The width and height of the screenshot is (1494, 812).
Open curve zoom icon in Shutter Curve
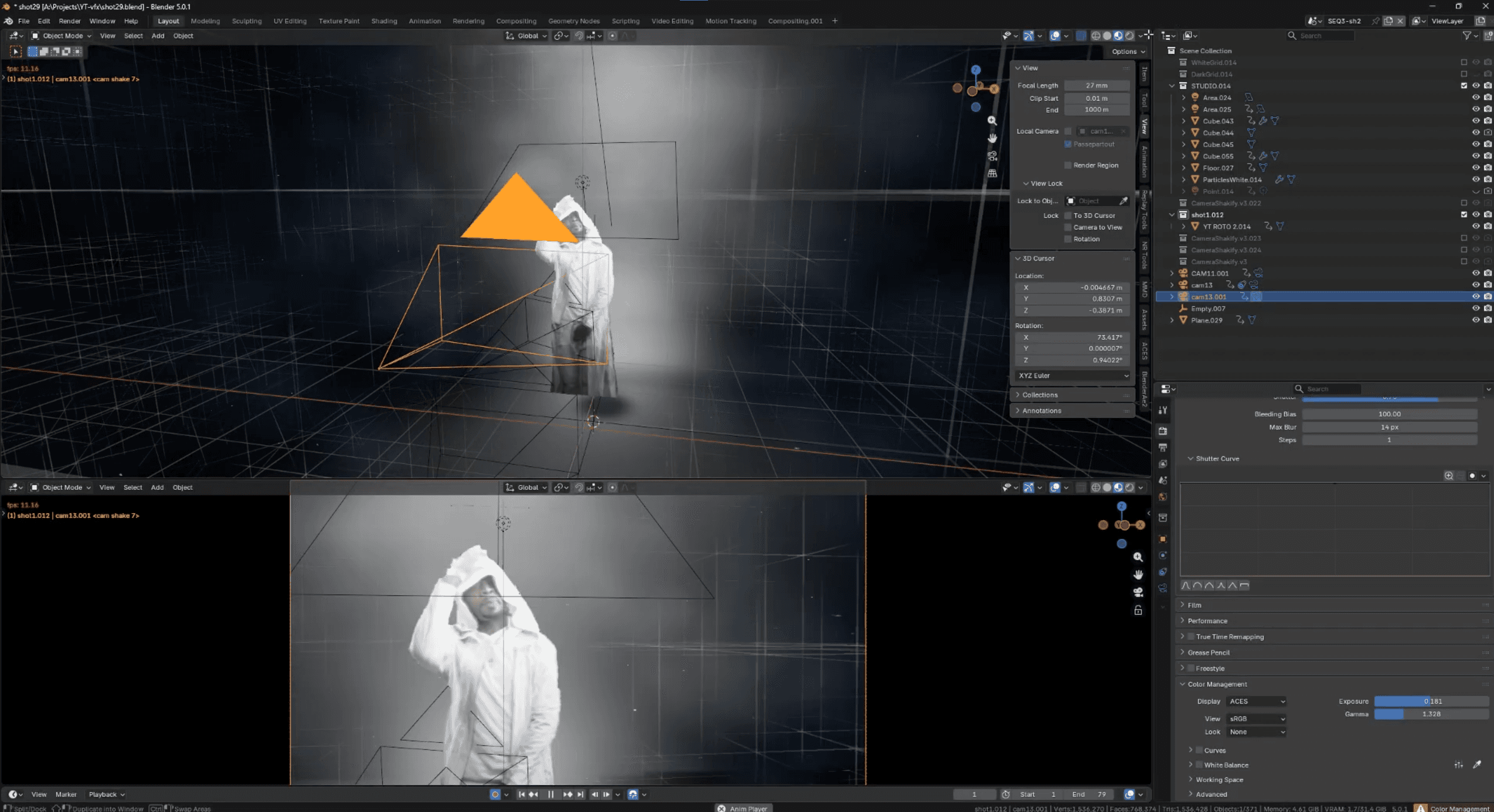coord(1448,476)
